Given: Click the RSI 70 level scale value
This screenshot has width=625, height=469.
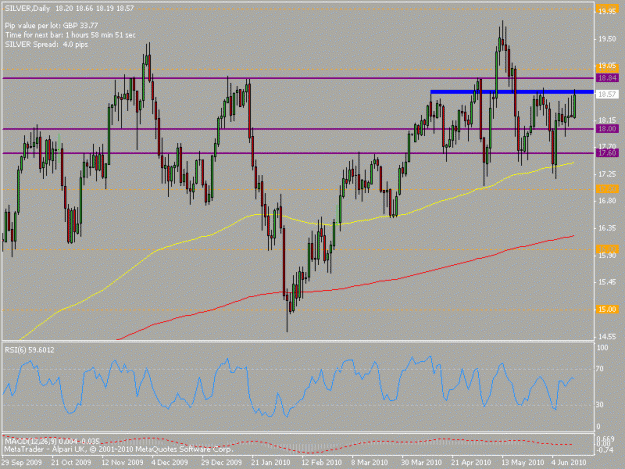Looking at the screenshot, I should click(x=599, y=369).
